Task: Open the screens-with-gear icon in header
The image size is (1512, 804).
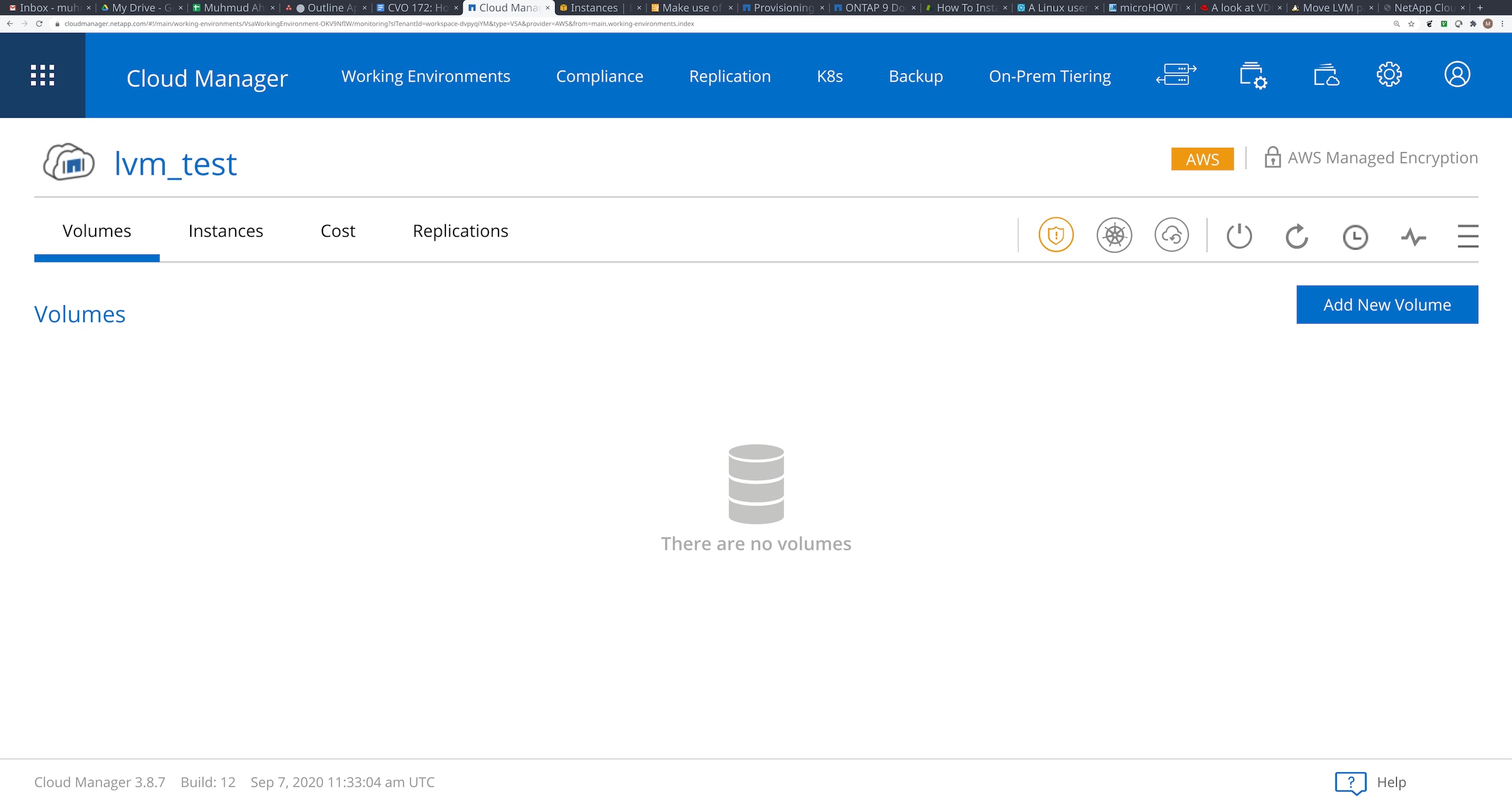Action: pos(1253,76)
